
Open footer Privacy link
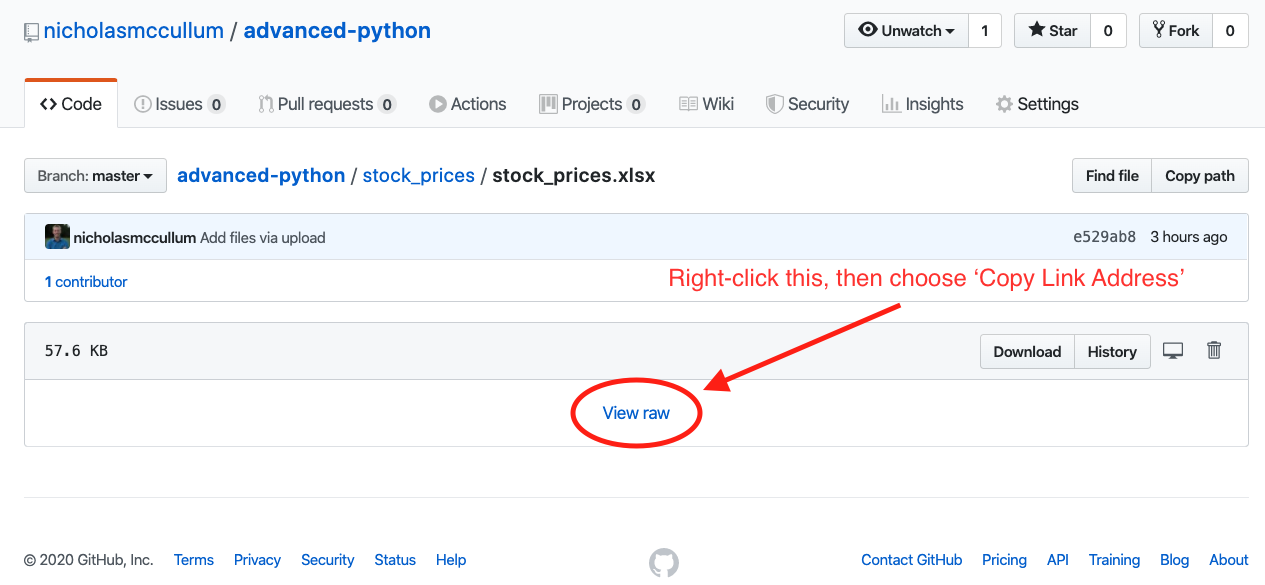pyautogui.click(x=257, y=560)
